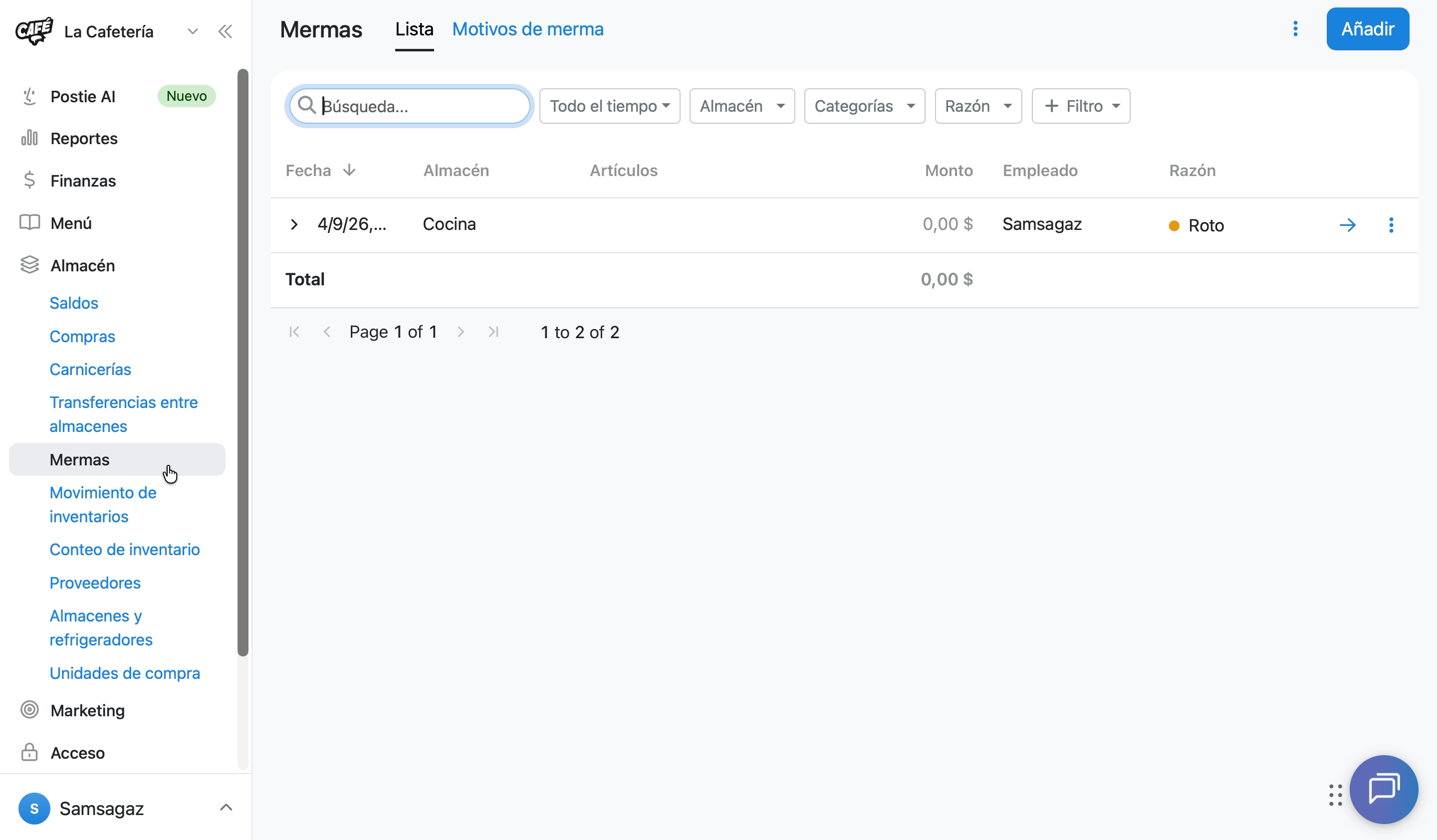Open the Reportes section
Screen dimensions: 1437x840
click(x=117, y=139)
